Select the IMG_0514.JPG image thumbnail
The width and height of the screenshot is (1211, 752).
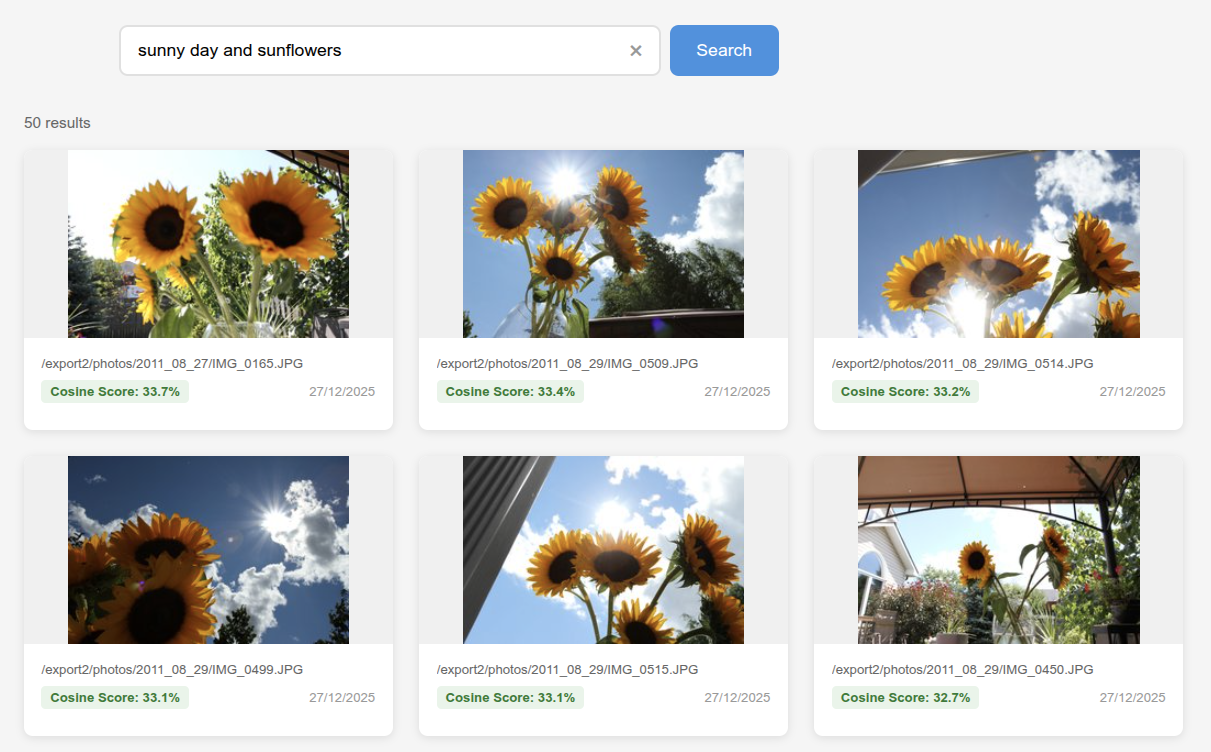(998, 243)
